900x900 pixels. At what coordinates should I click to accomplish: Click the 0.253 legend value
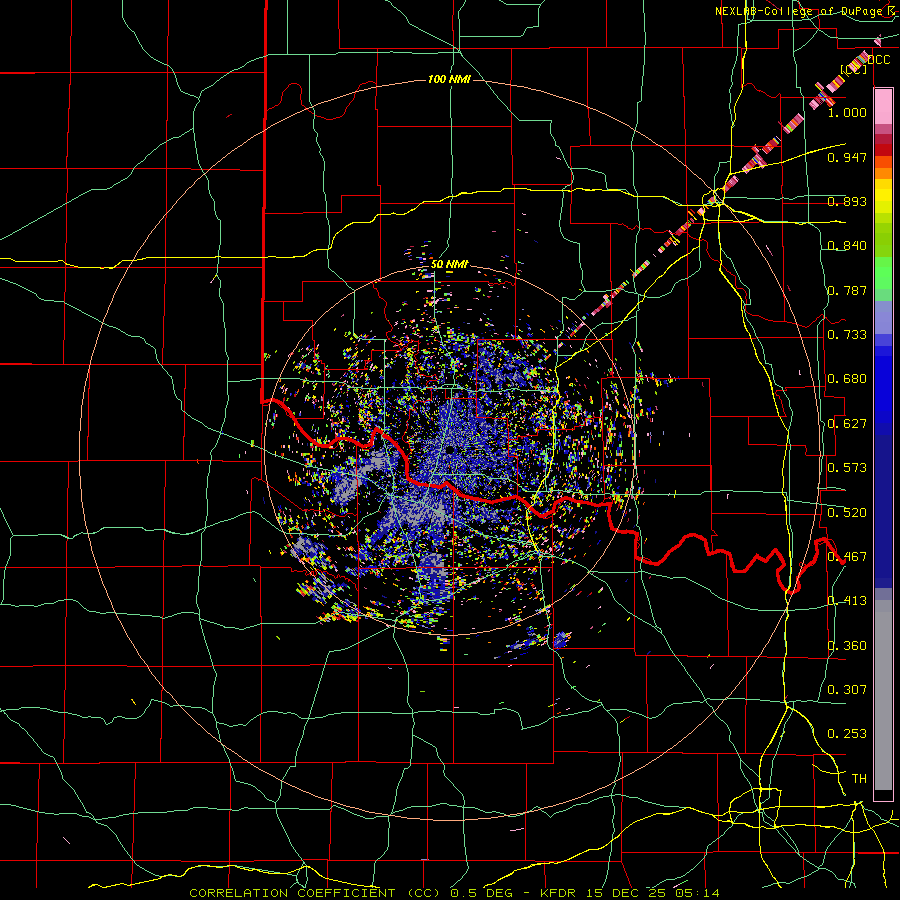[847, 734]
